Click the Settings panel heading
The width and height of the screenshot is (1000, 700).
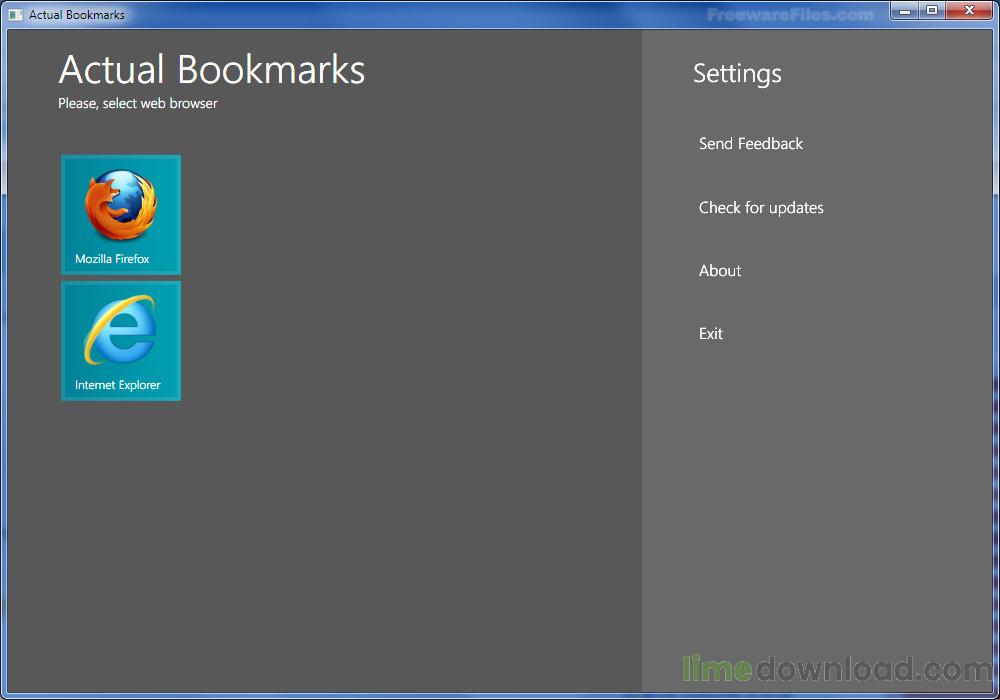click(737, 74)
